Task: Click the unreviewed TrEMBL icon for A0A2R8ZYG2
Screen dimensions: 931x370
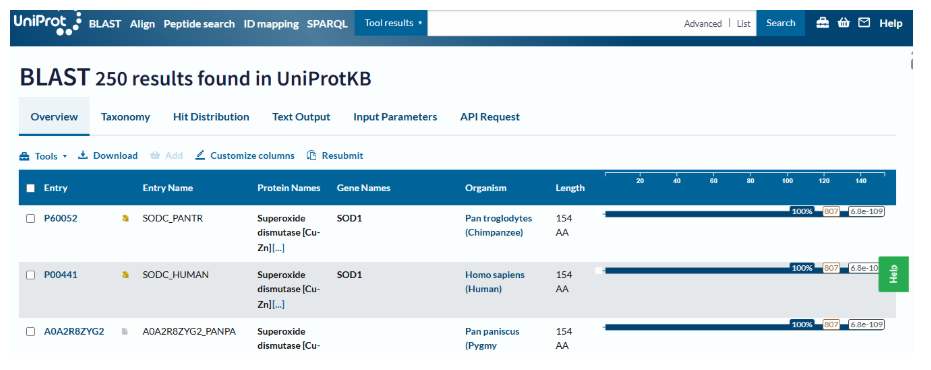Action: (x=125, y=332)
